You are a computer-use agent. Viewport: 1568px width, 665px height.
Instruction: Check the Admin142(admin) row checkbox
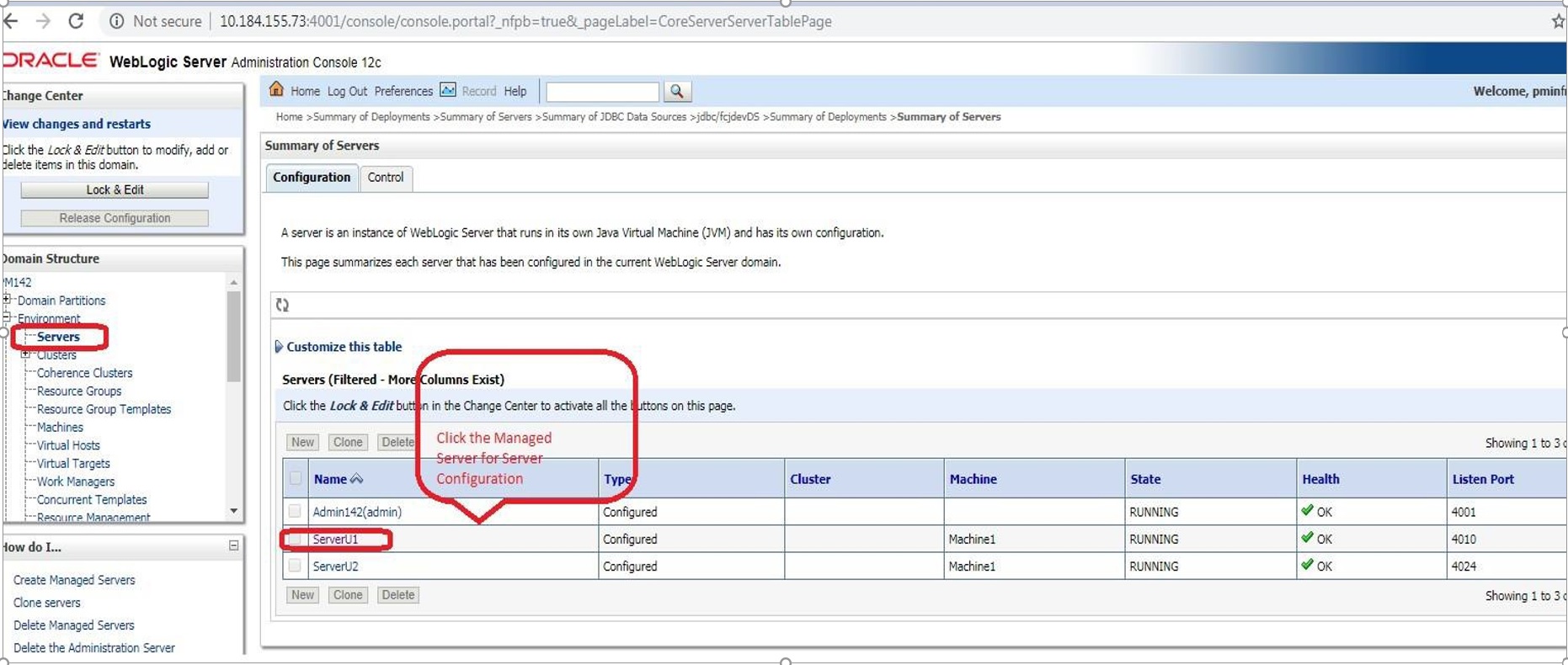[x=295, y=511]
